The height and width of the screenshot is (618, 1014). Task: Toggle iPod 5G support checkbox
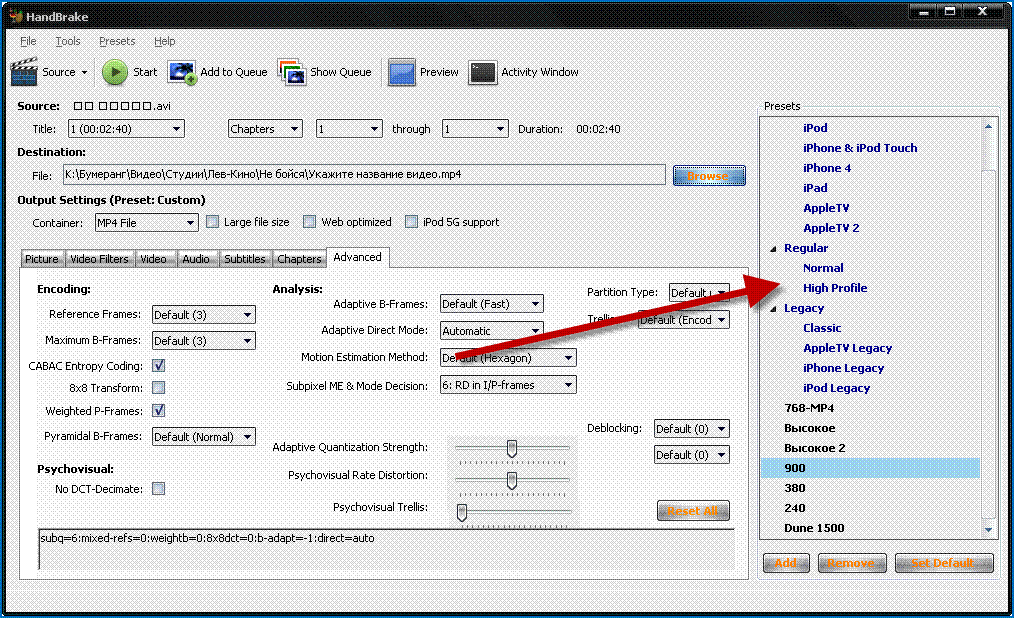(x=411, y=222)
